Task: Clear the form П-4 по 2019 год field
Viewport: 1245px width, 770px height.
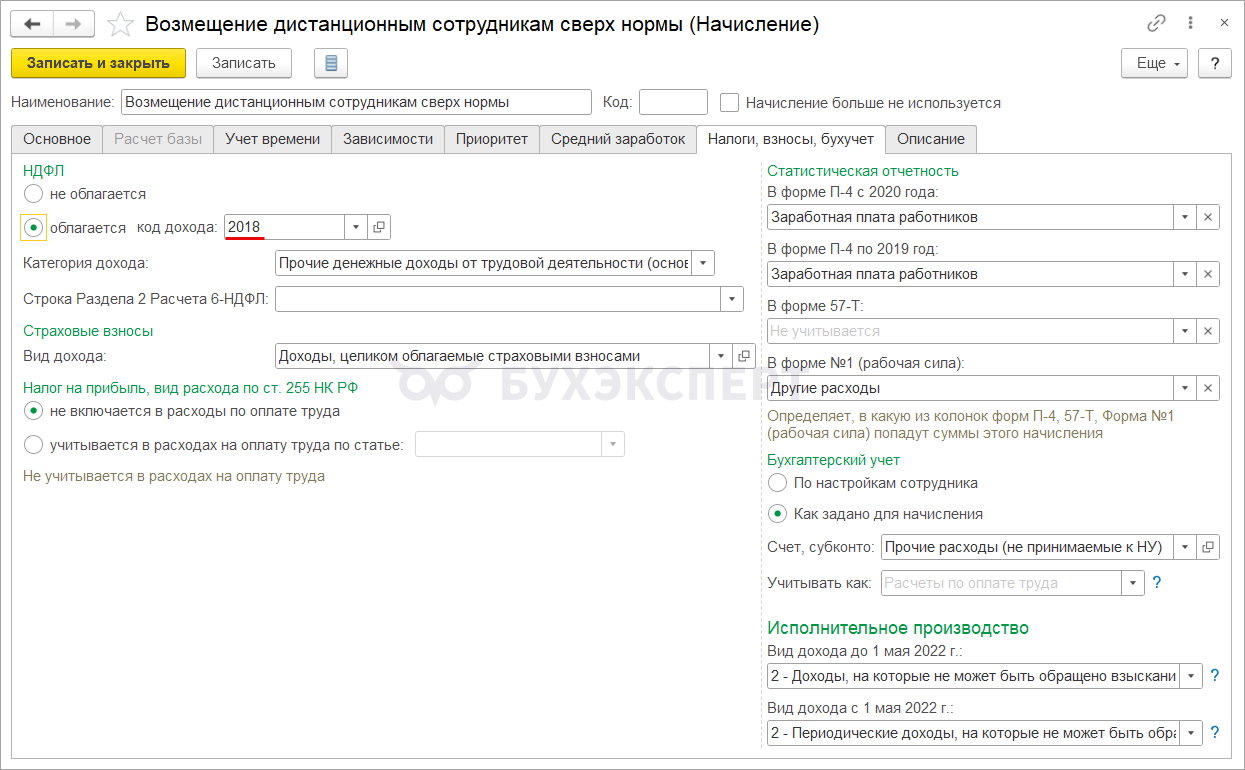Action: (x=1208, y=274)
